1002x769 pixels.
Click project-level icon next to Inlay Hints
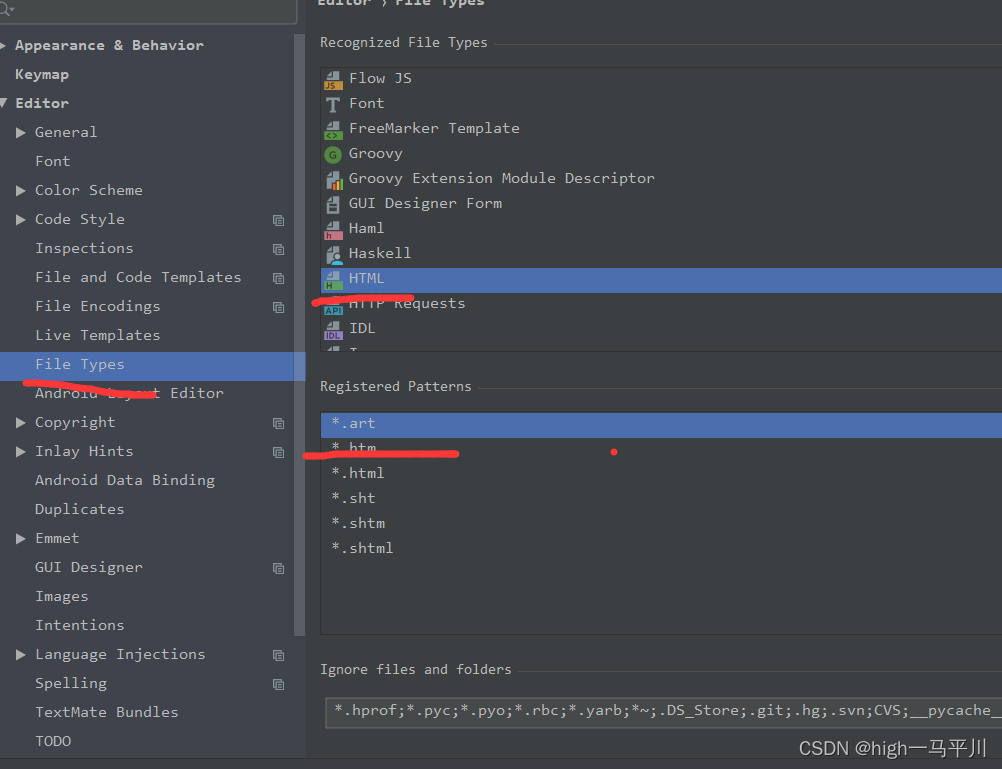tap(279, 453)
